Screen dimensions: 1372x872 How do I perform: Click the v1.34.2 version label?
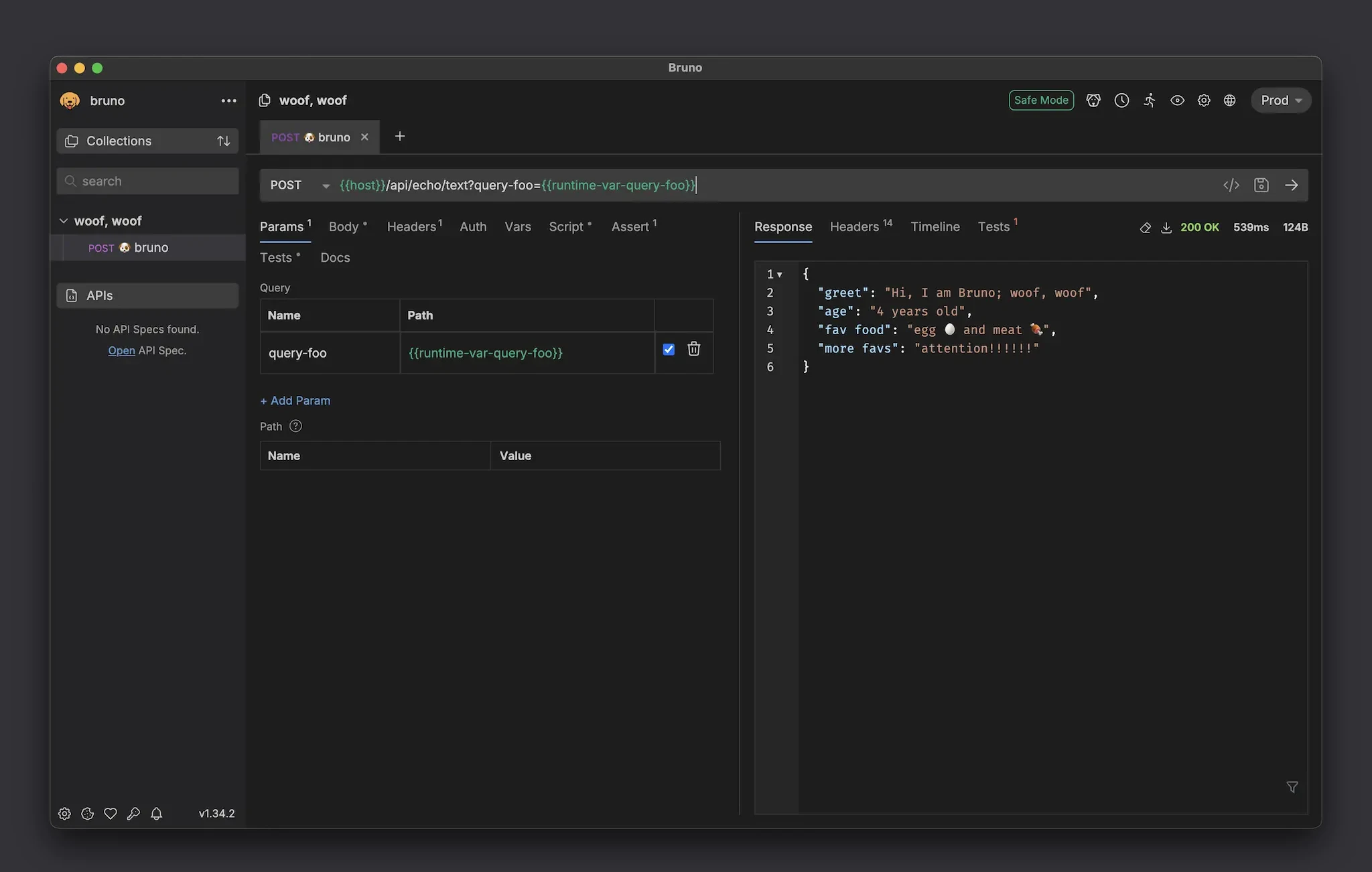217,814
